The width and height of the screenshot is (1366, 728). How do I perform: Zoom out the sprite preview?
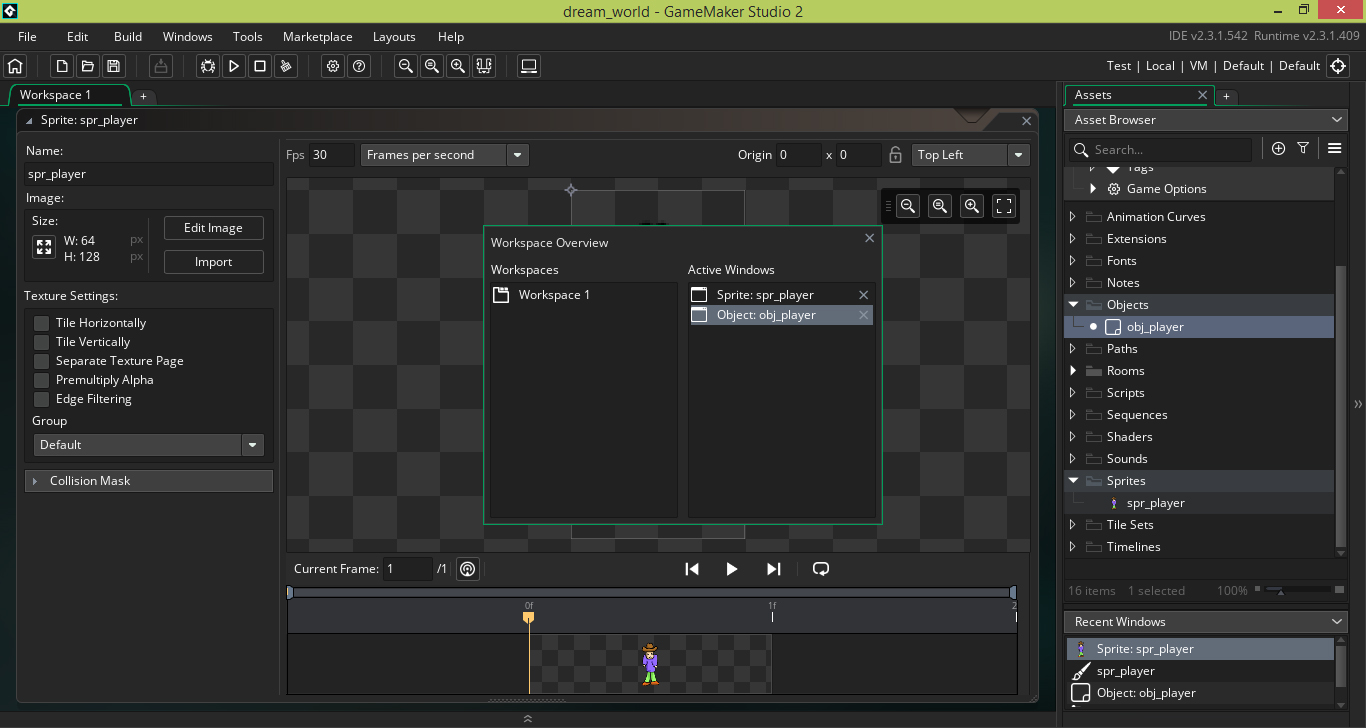coord(908,206)
